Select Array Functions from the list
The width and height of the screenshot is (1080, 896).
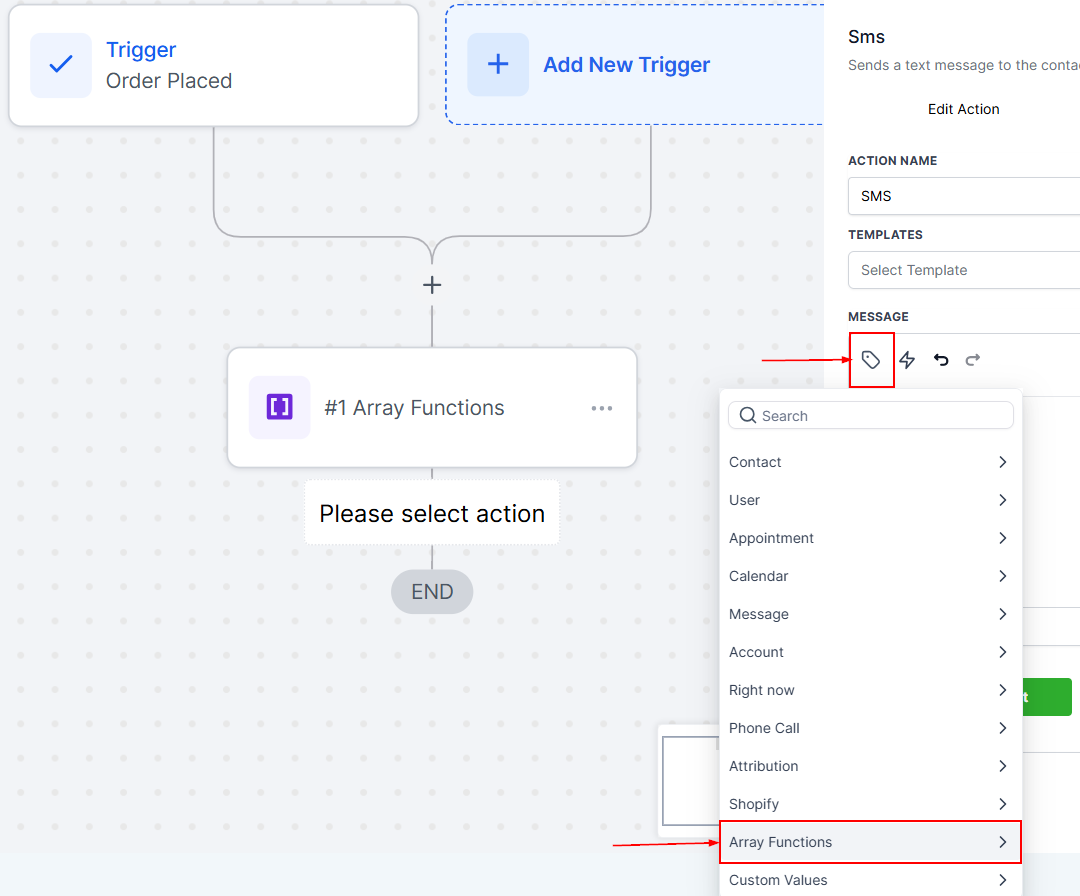[780, 842]
